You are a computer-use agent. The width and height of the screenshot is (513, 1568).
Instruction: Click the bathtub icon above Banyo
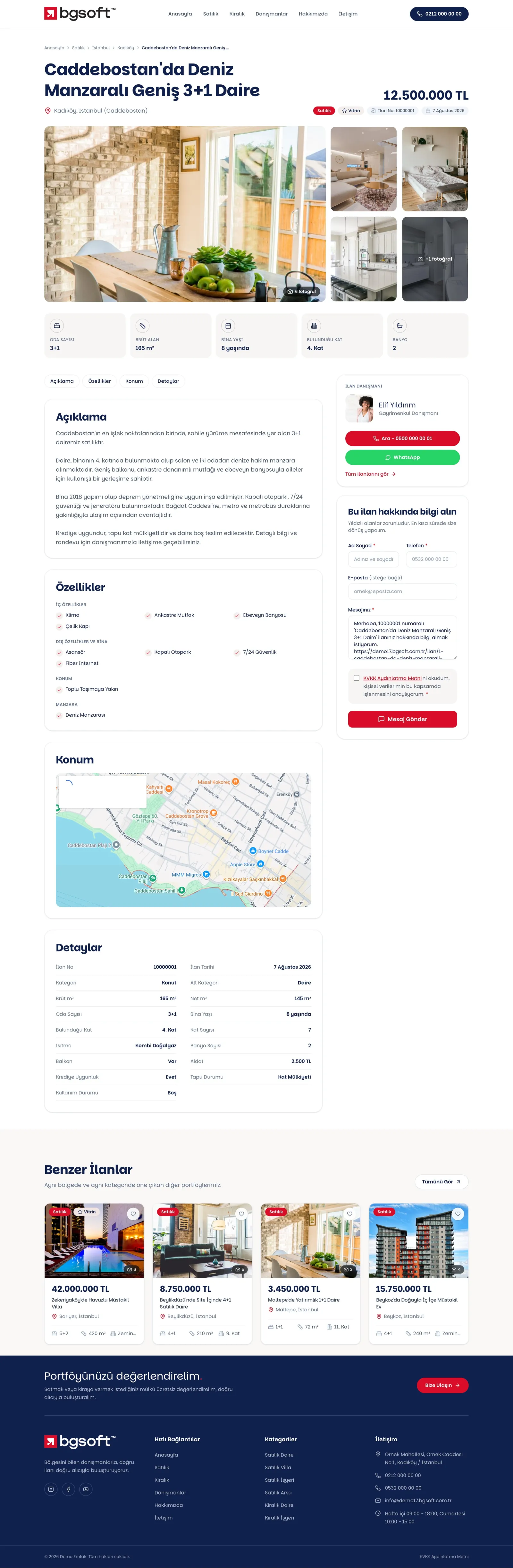(x=399, y=326)
